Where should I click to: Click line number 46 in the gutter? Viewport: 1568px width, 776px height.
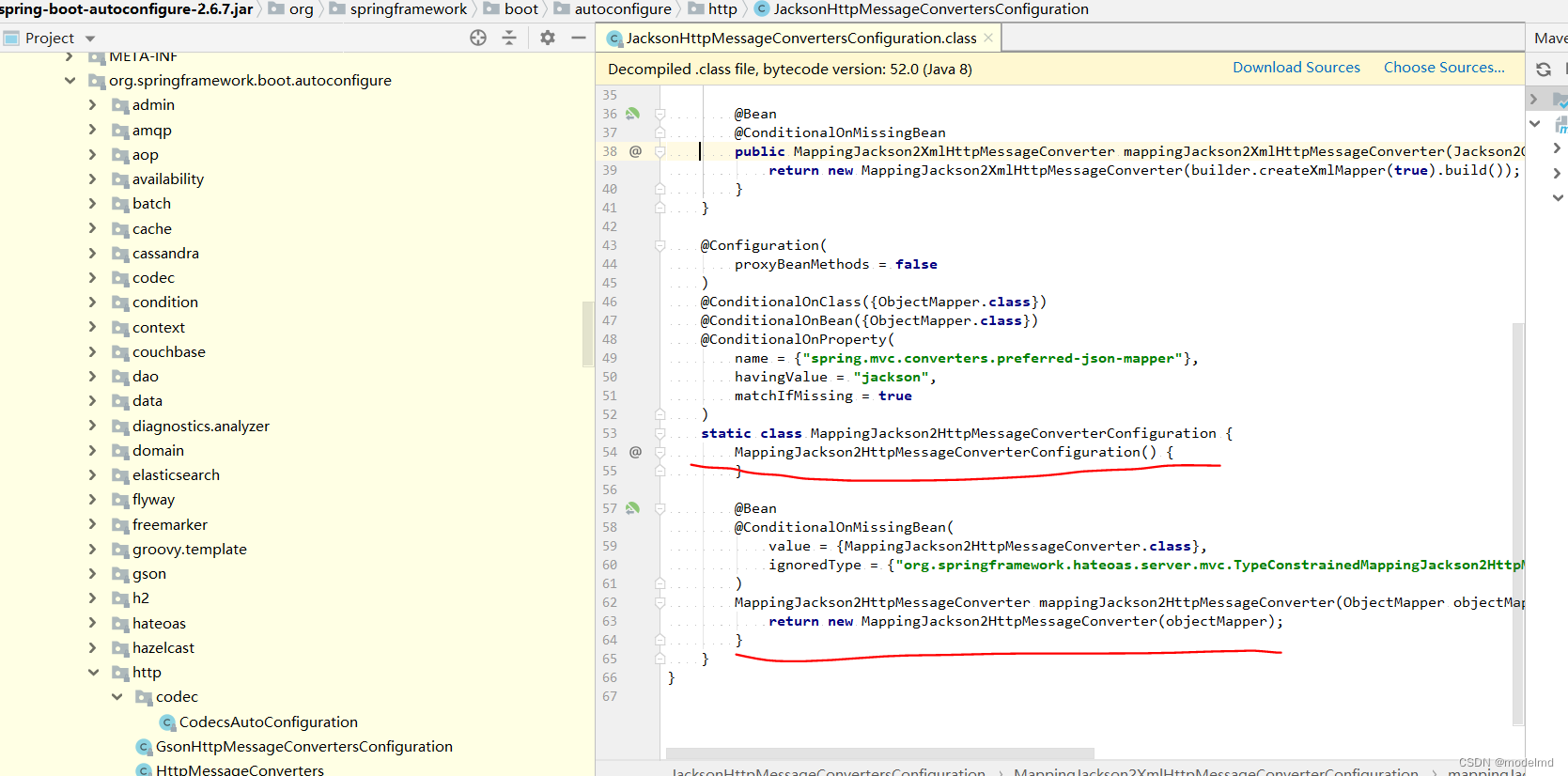click(610, 302)
